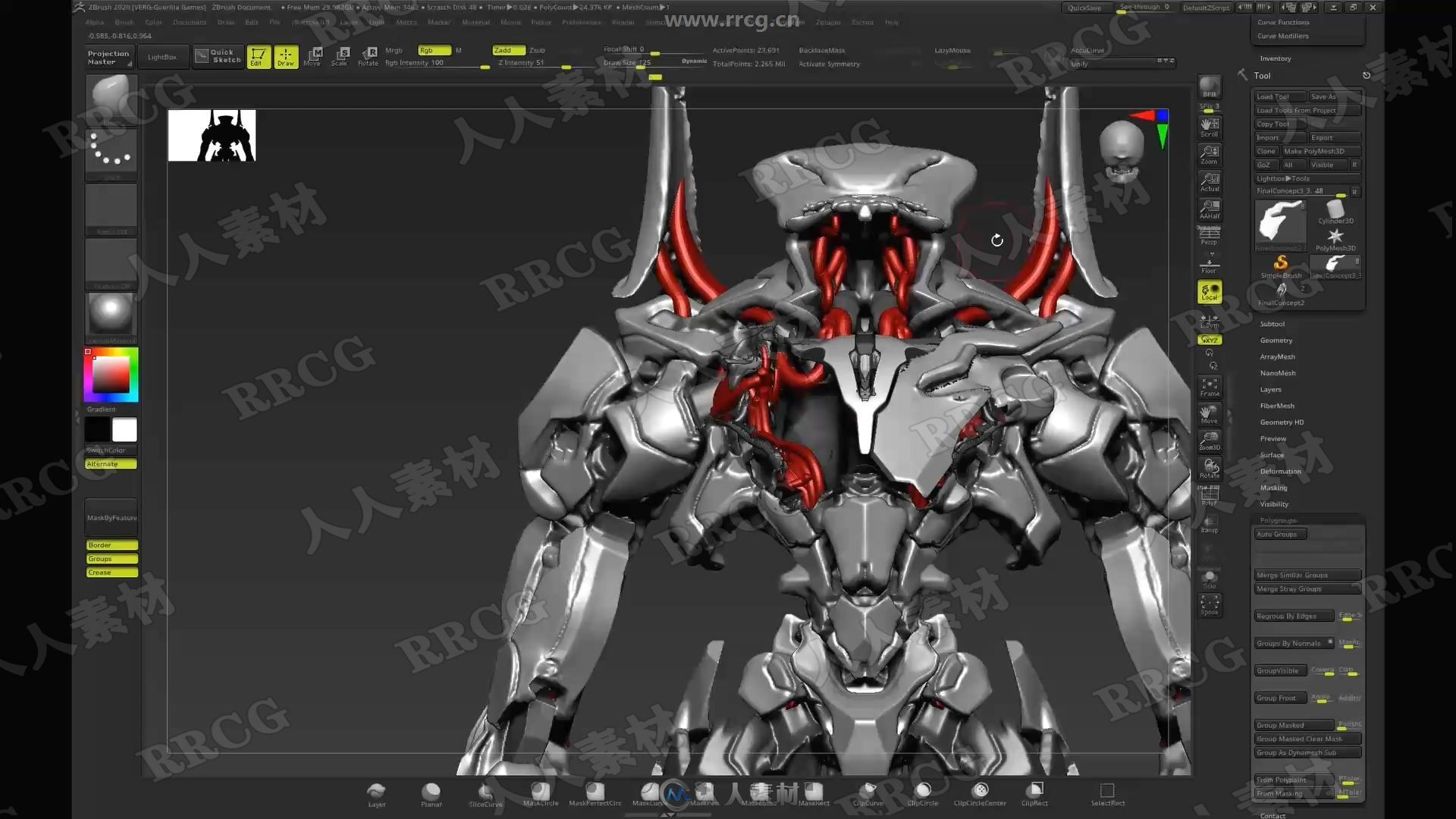Select the MaskRect brush
The image size is (1456, 819).
(814, 794)
